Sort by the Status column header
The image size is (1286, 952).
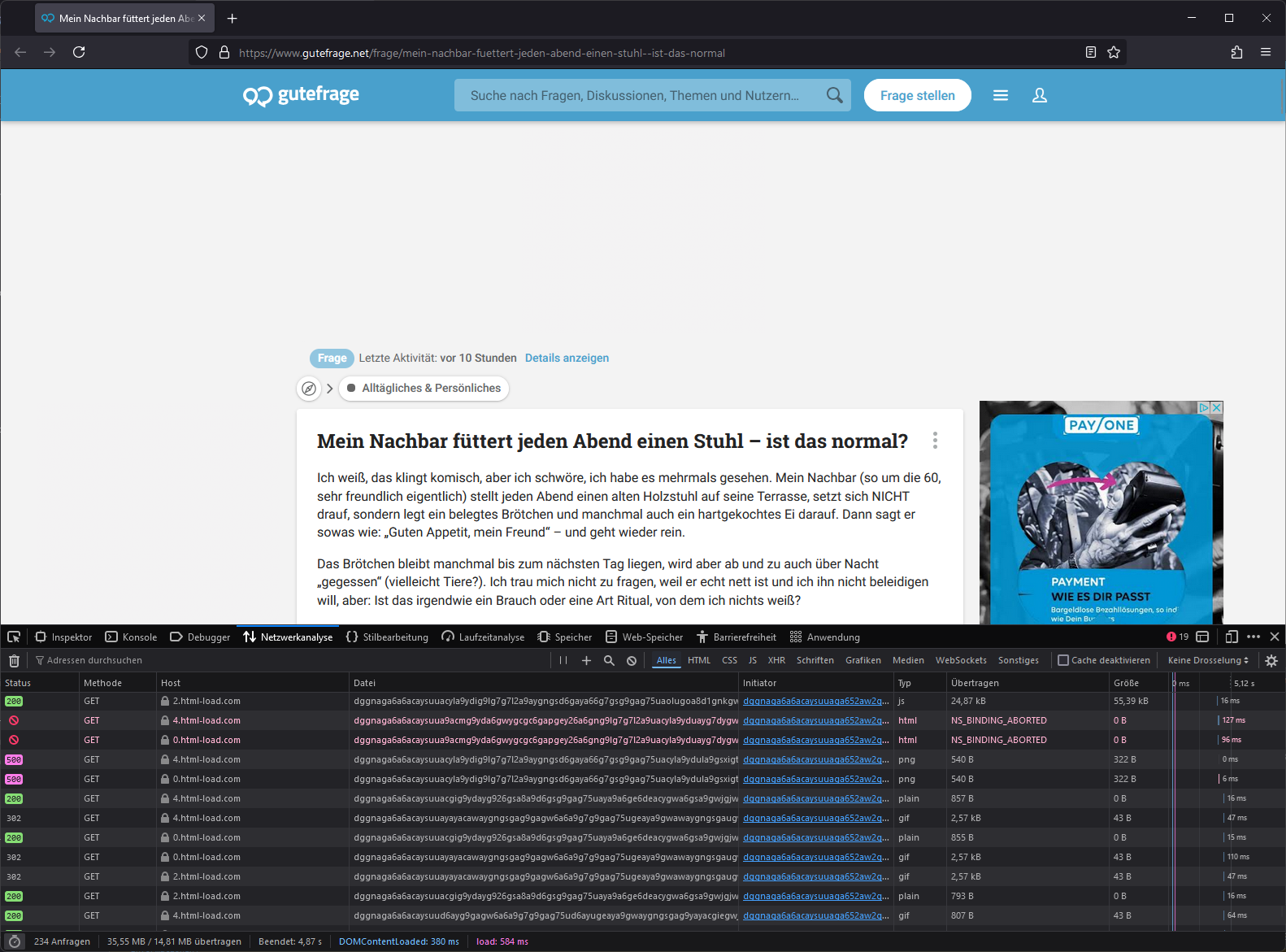[39, 683]
